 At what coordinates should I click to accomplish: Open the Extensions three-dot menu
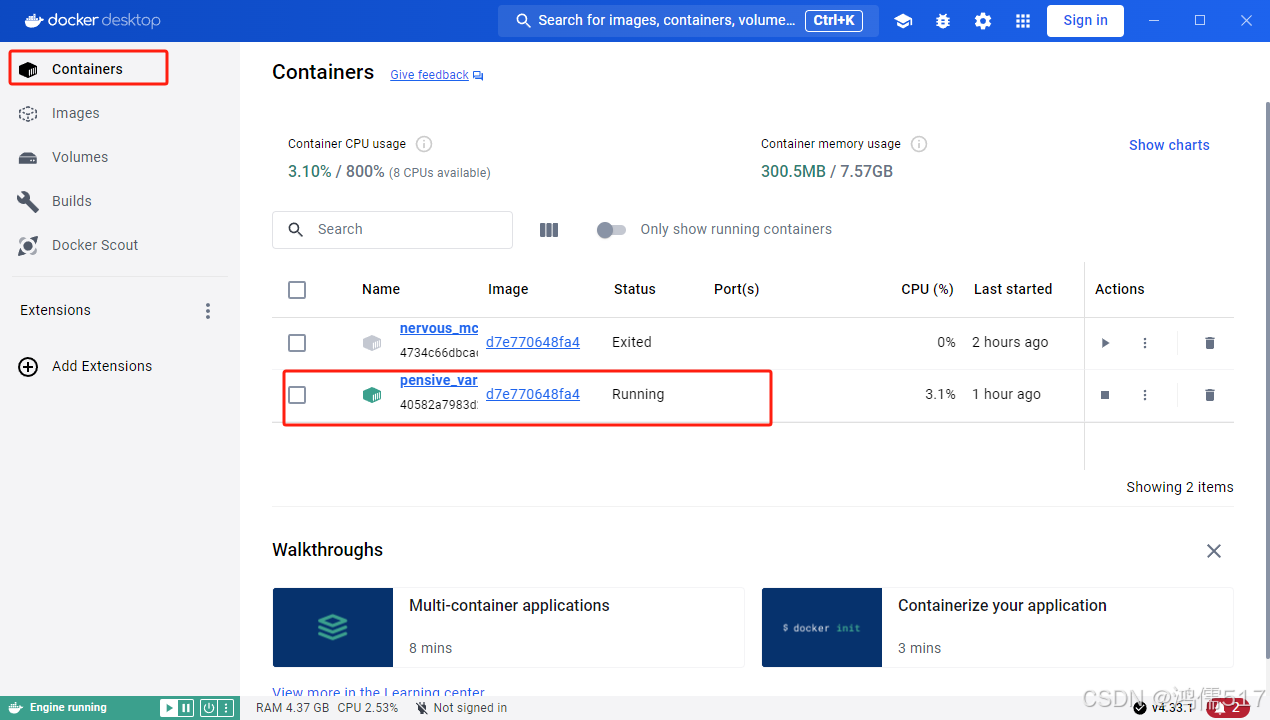[x=208, y=311]
